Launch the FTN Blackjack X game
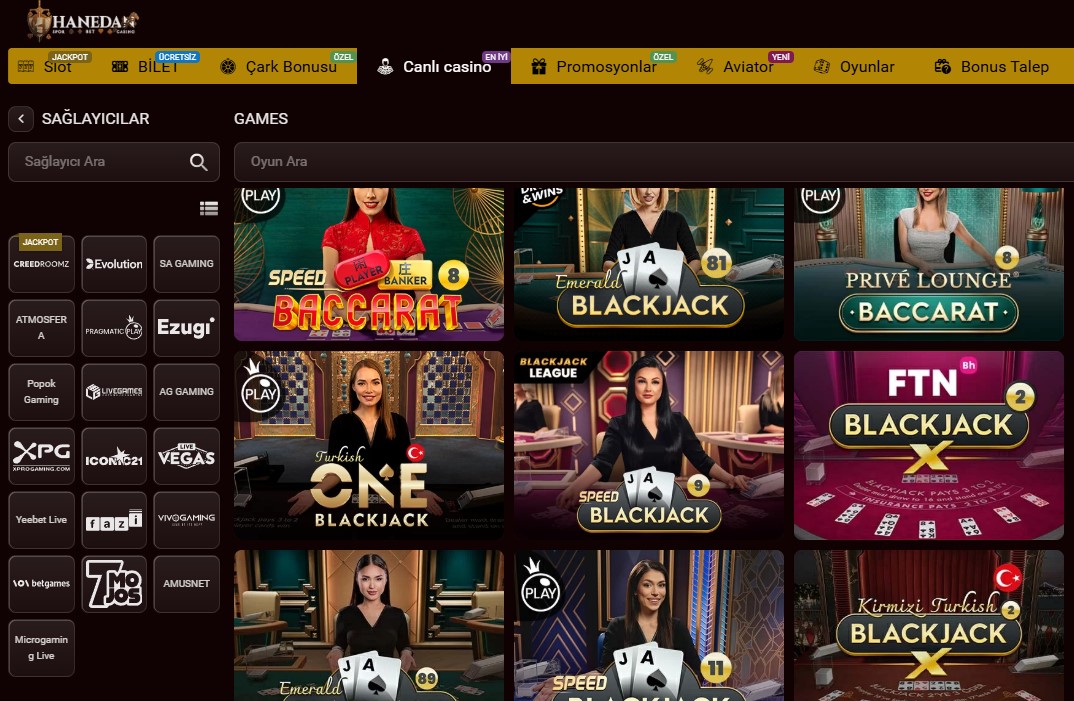1074x701 pixels. coord(928,445)
